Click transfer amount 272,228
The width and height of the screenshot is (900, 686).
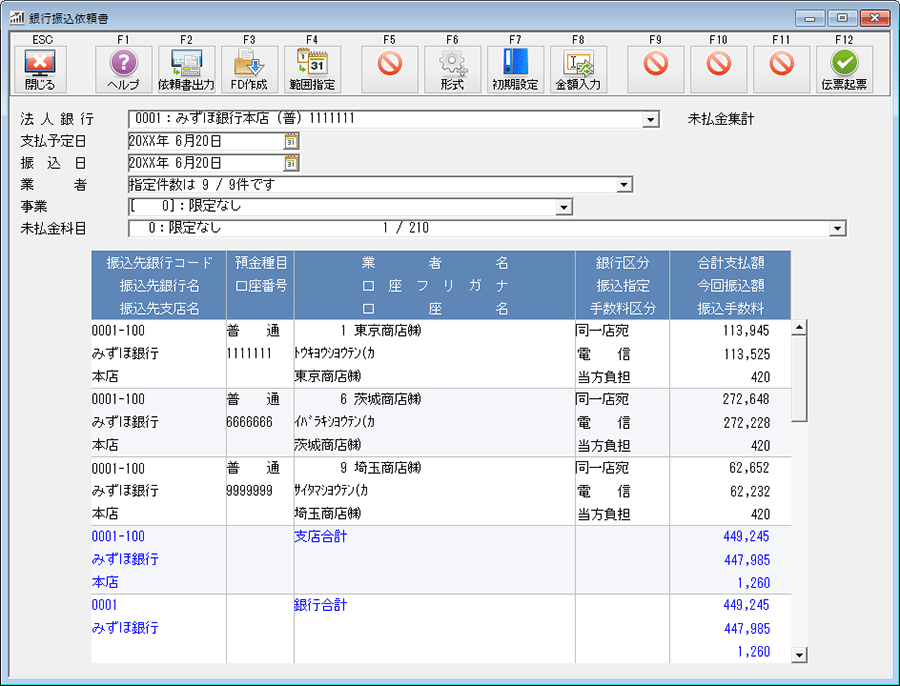click(746, 423)
